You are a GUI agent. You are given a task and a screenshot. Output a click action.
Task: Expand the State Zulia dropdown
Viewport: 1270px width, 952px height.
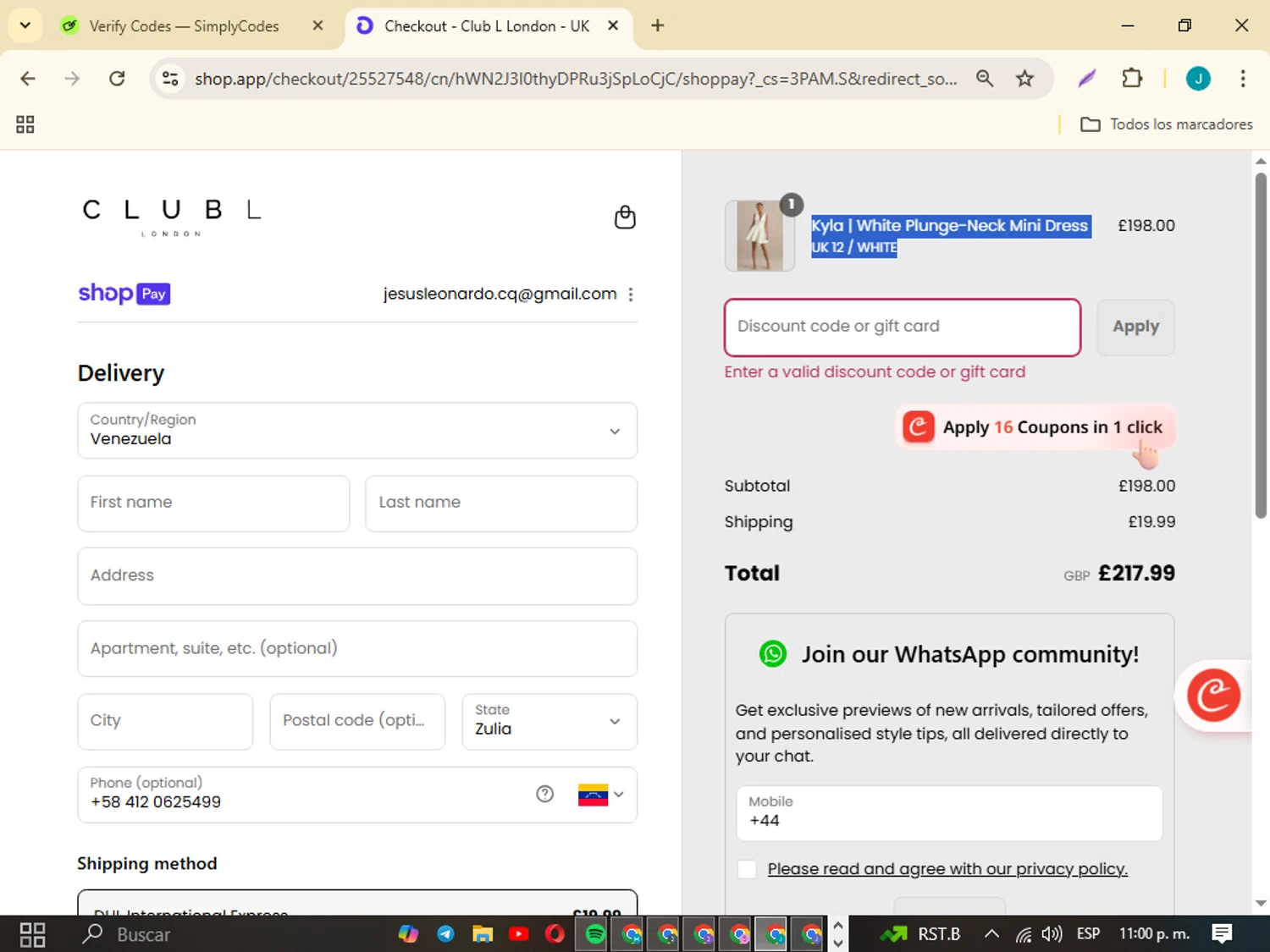point(549,722)
